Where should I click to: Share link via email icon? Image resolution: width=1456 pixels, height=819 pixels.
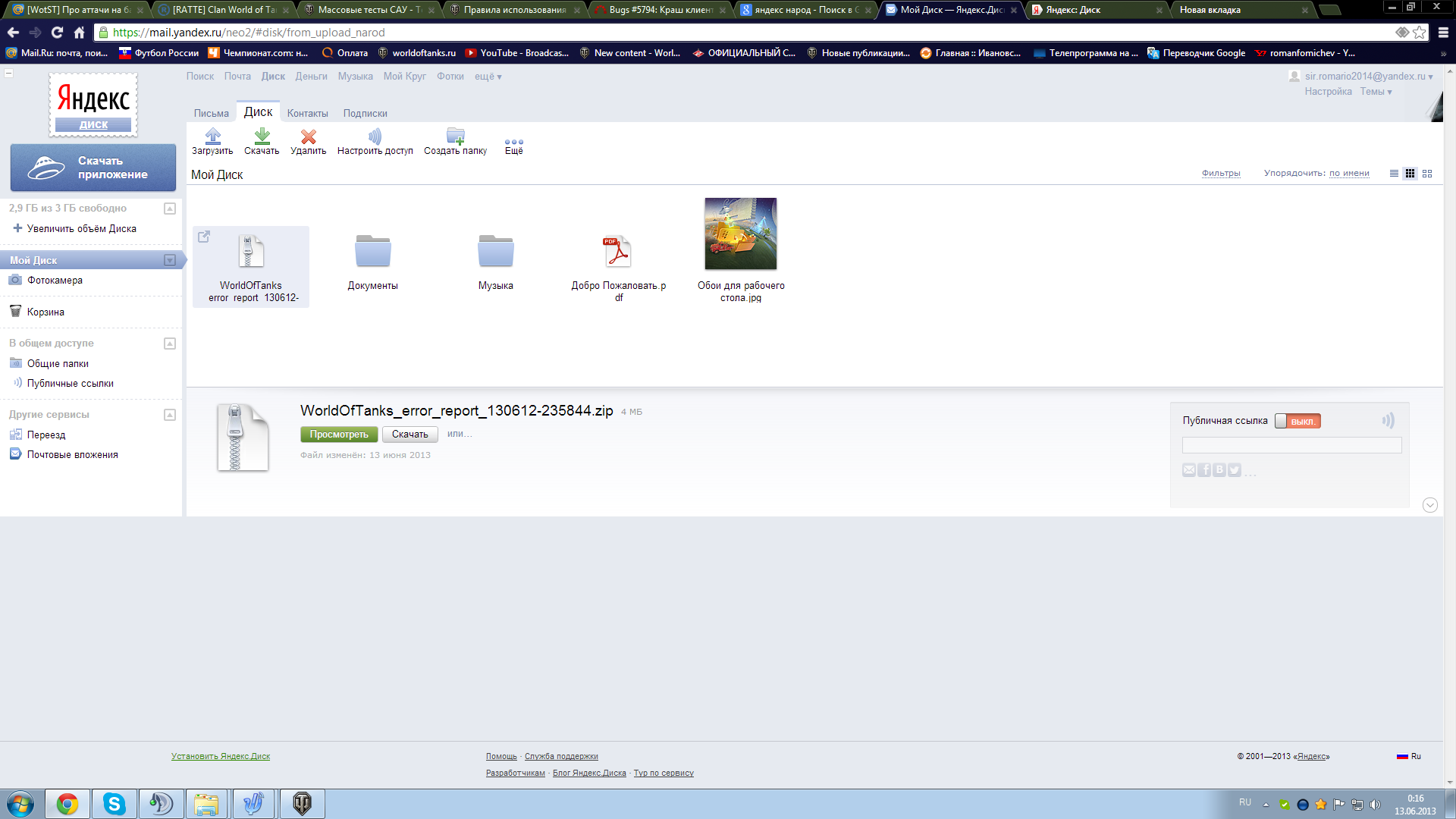click(x=1189, y=470)
